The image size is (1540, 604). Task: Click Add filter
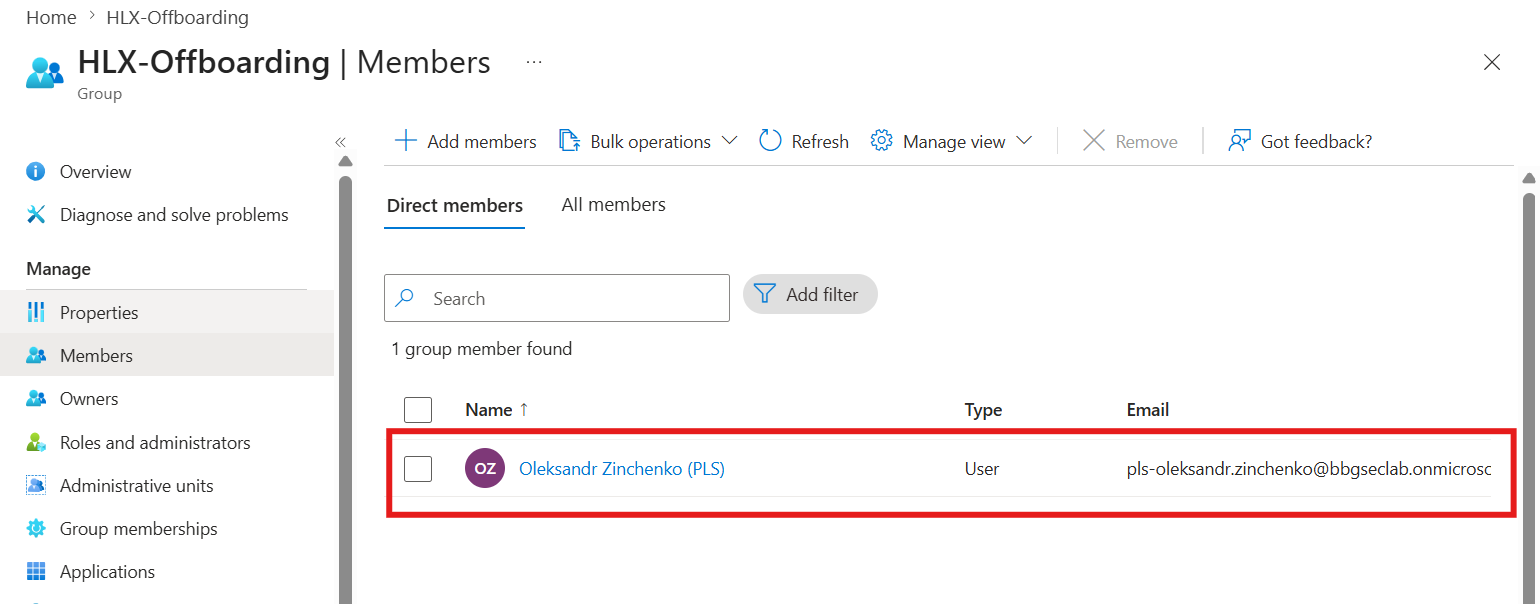coord(810,295)
